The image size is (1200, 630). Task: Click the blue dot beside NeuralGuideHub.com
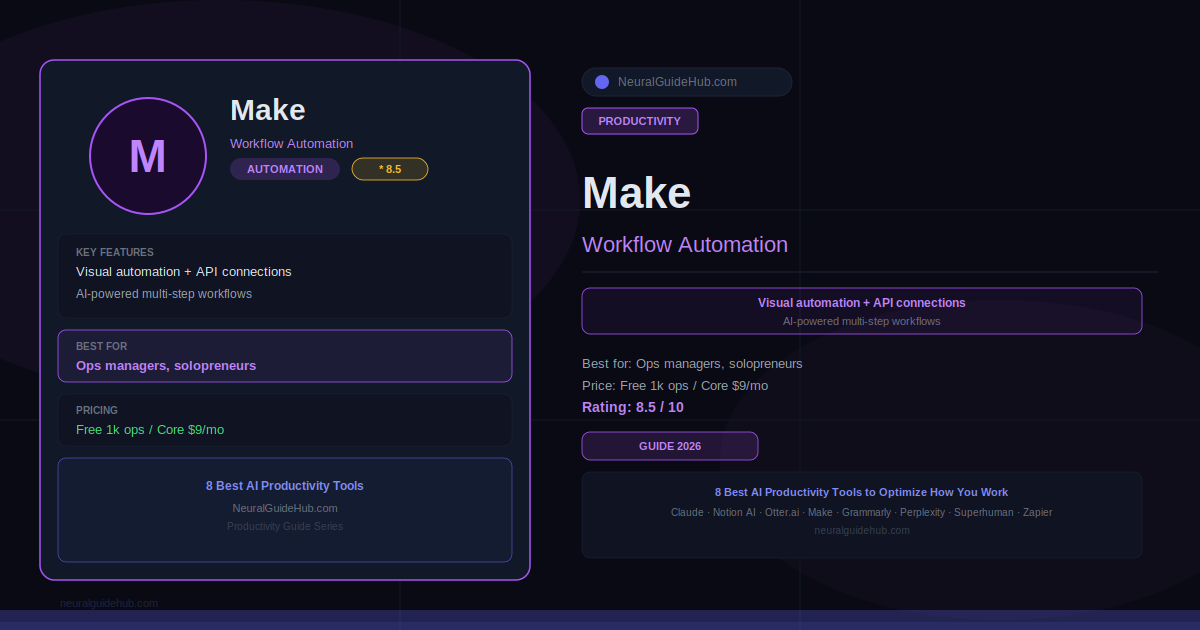602,82
